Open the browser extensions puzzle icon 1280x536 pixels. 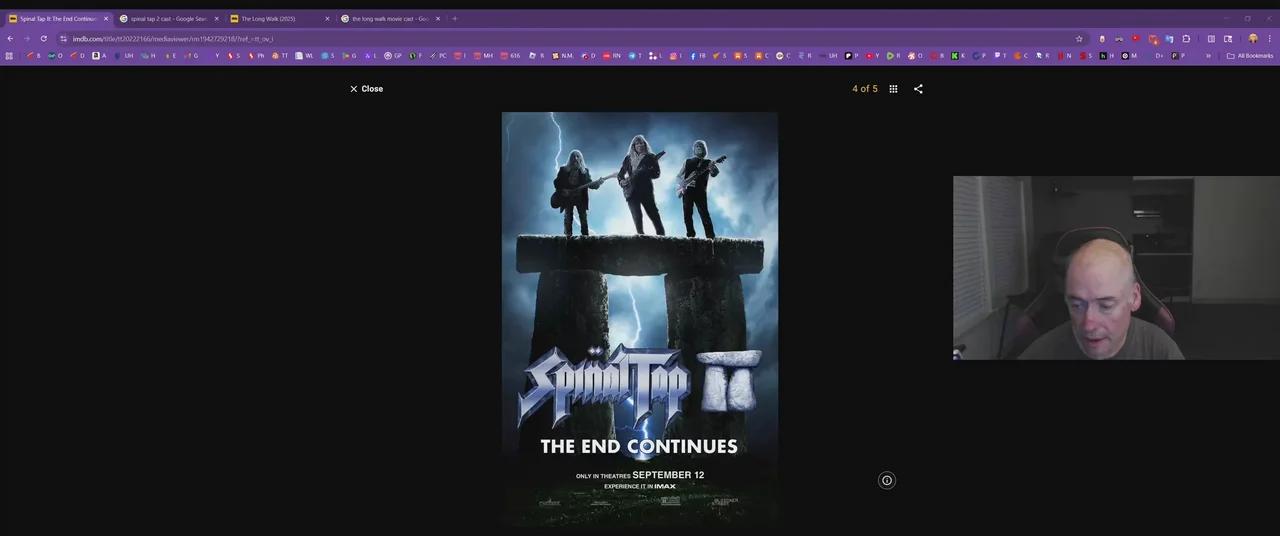point(1187,39)
